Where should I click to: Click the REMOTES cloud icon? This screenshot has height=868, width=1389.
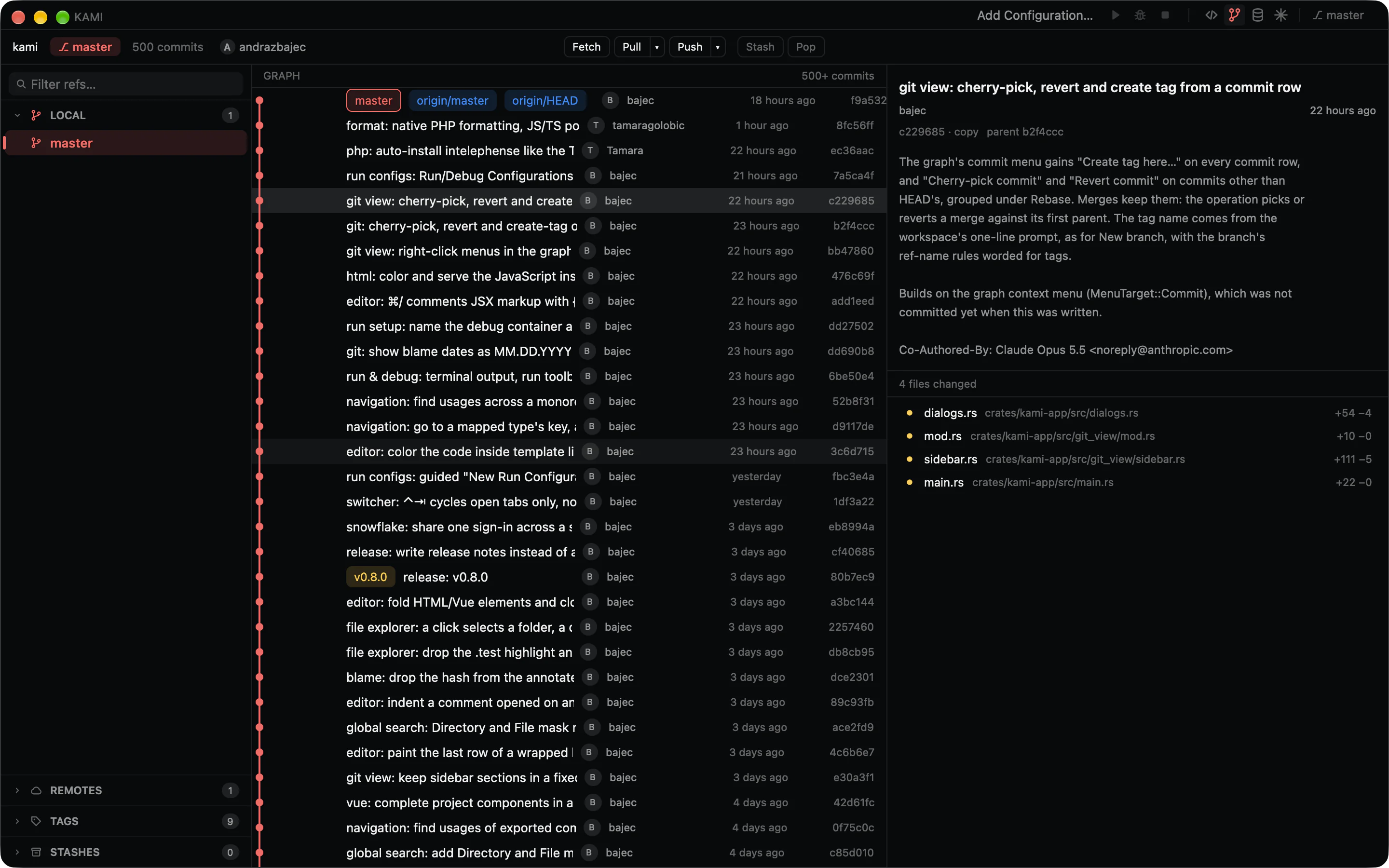pyautogui.click(x=36, y=790)
